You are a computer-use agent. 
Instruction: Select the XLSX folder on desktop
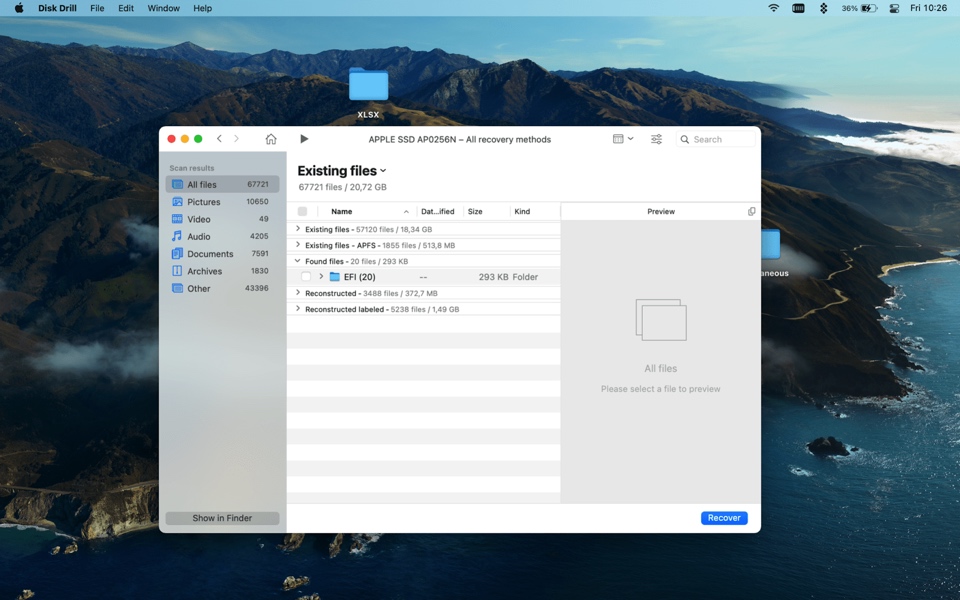click(368, 92)
